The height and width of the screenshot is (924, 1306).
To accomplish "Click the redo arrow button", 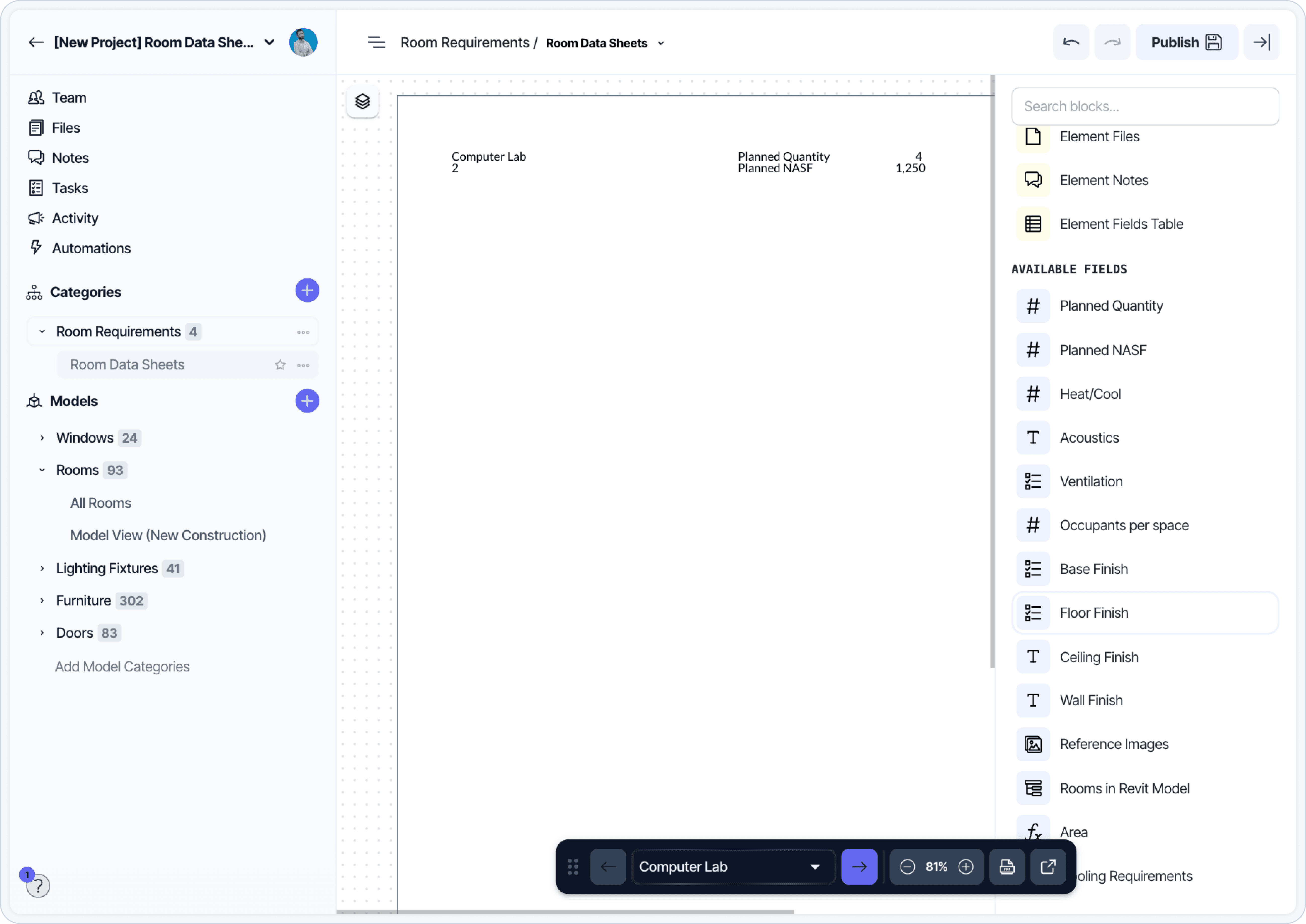I will (1112, 42).
